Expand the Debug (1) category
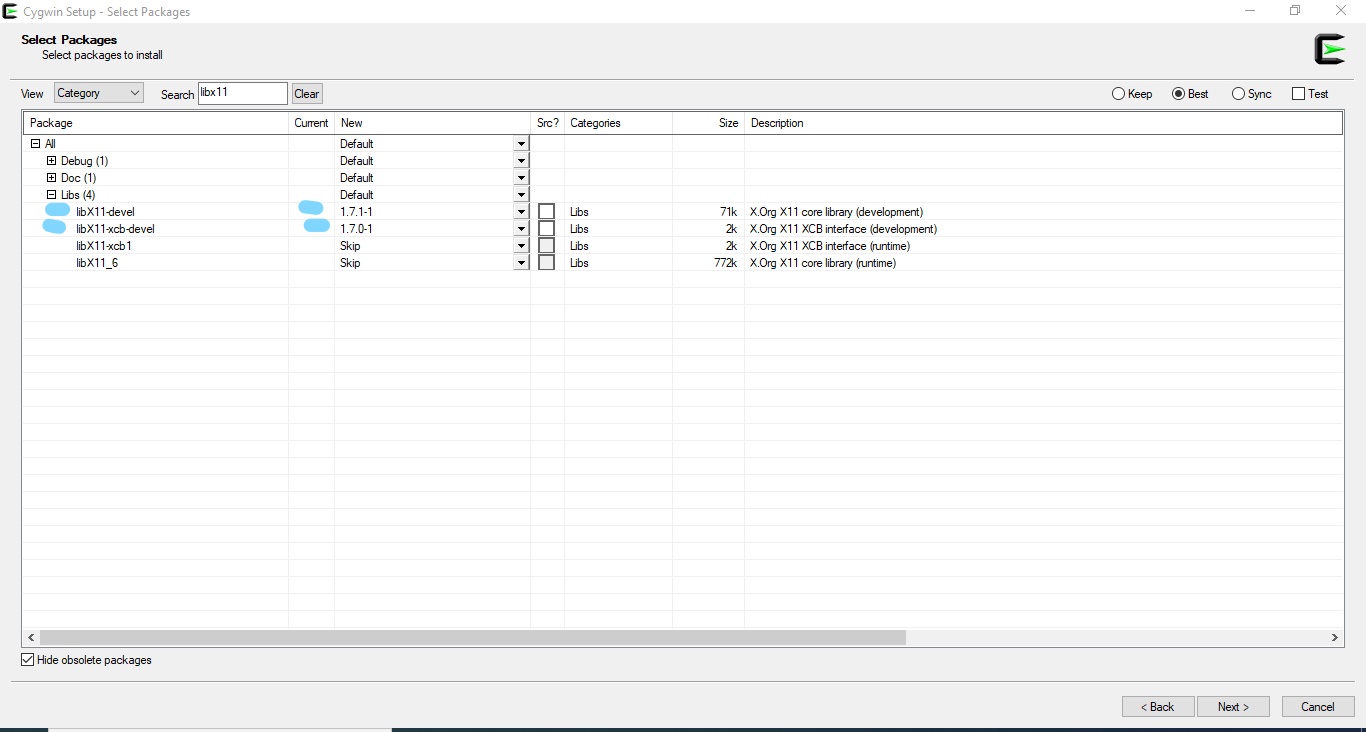 (52, 161)
